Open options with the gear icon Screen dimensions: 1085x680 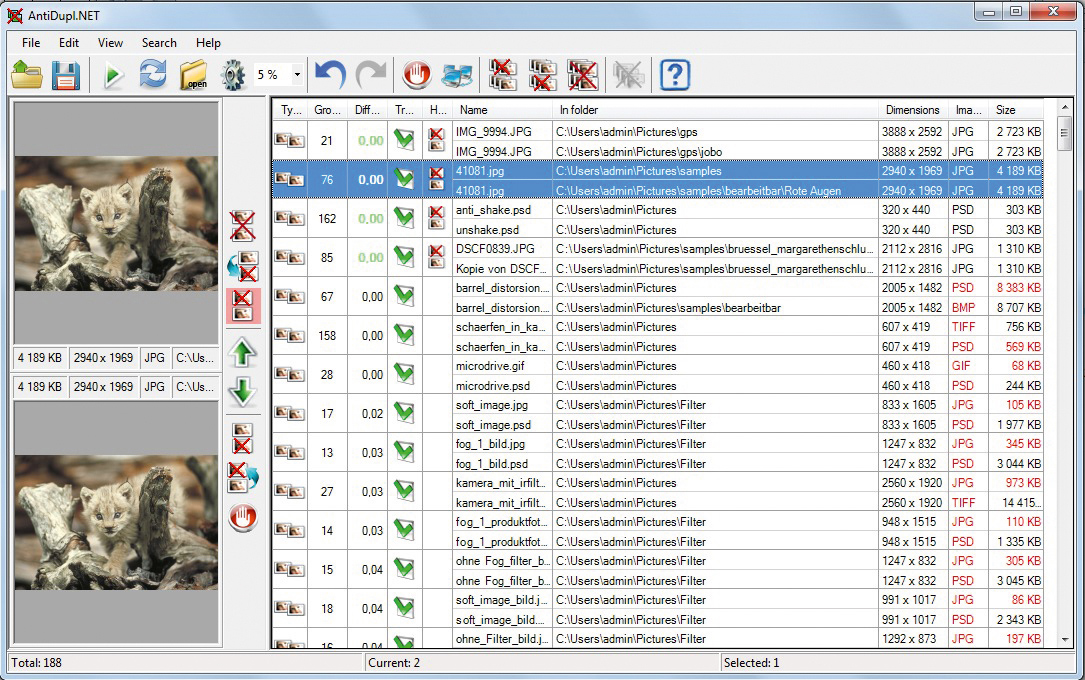click(x=233, y=75)
